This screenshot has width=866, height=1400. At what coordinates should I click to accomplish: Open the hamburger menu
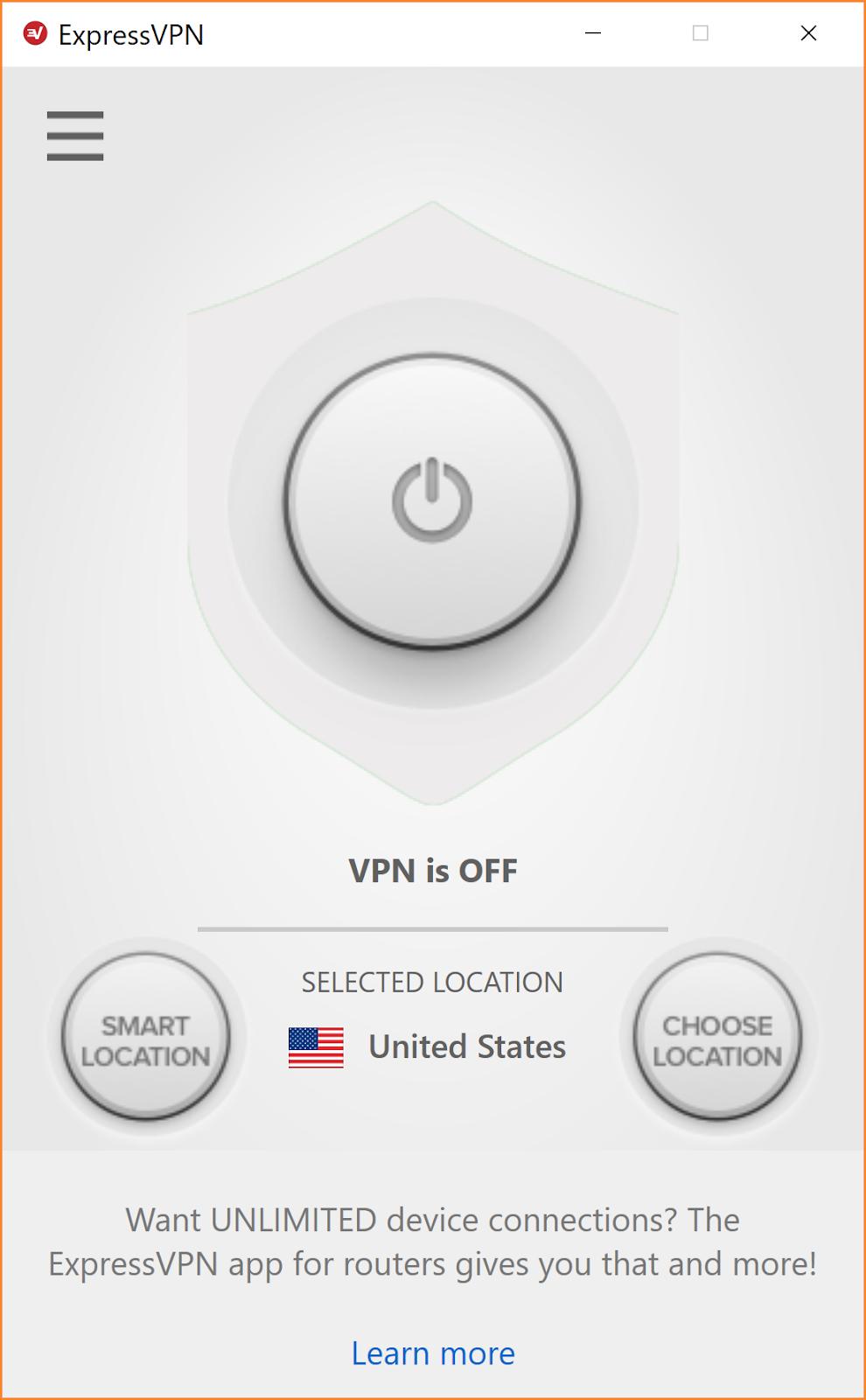[x=75, y=136]
